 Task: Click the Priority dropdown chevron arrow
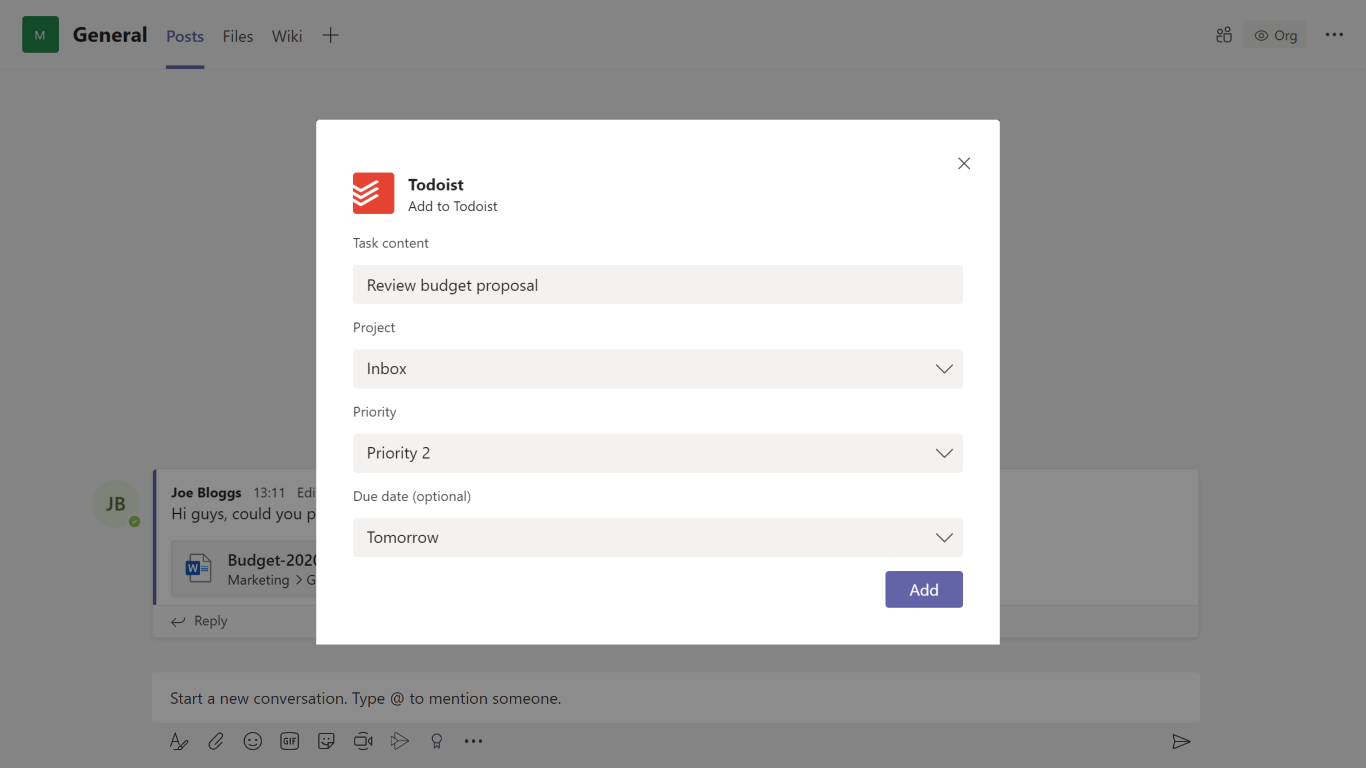click(944, 453)
